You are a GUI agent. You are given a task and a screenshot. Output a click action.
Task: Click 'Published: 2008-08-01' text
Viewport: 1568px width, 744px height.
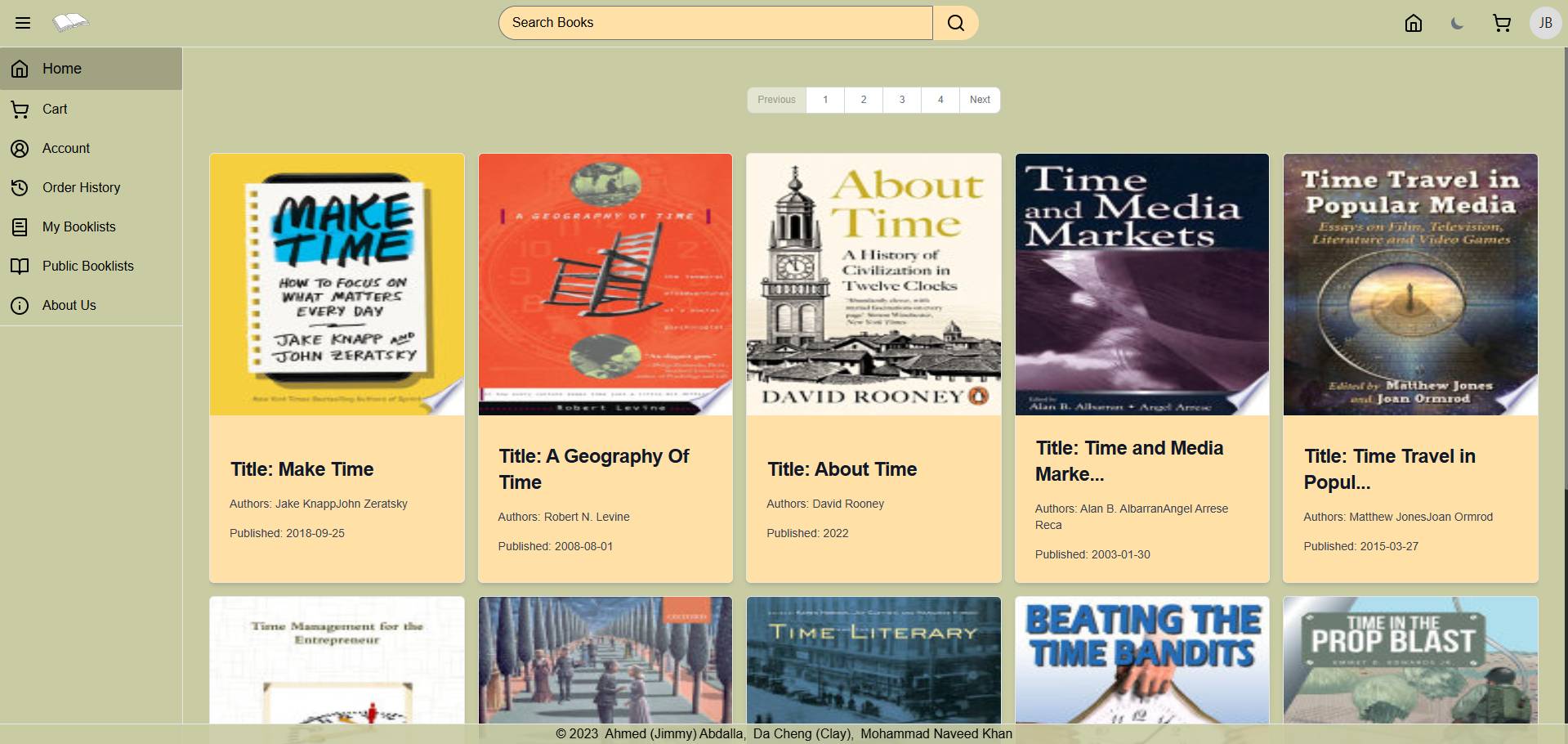click(x=556, y=546)
